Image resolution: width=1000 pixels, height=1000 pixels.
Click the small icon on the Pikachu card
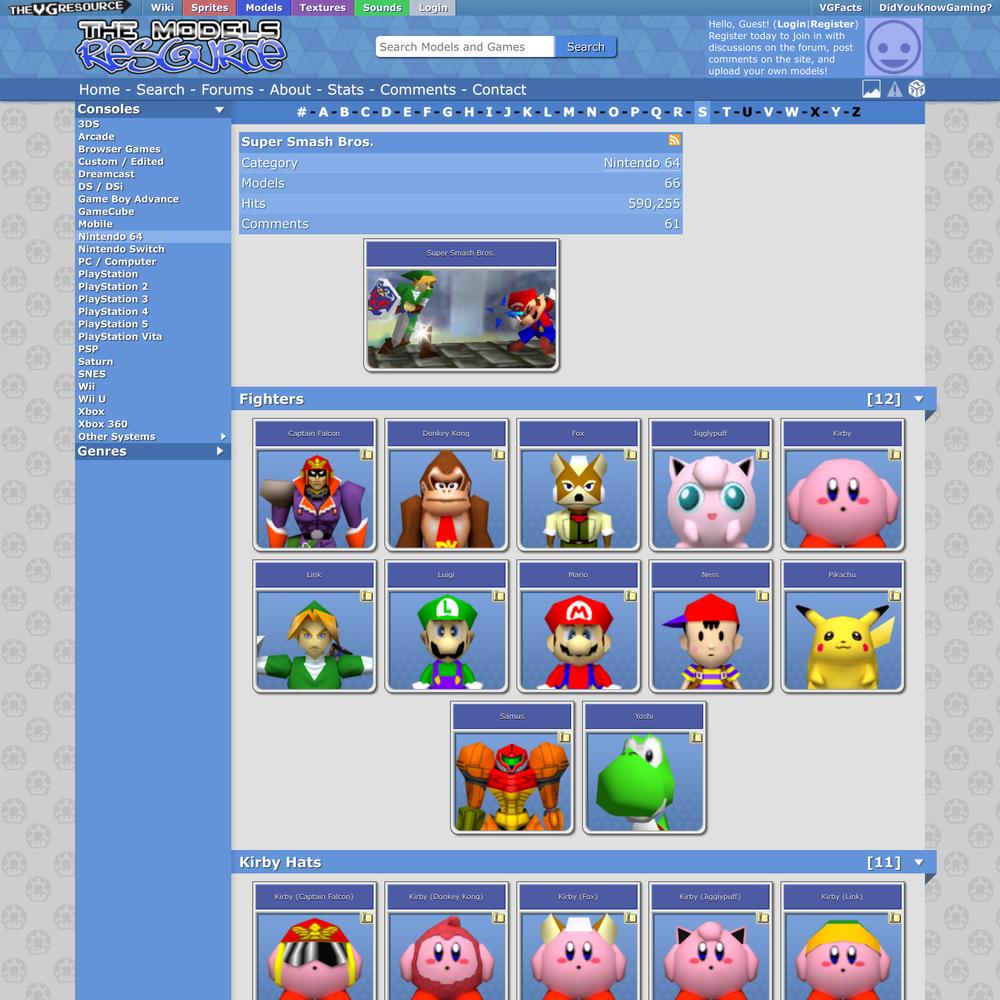[x=895, y=596]
